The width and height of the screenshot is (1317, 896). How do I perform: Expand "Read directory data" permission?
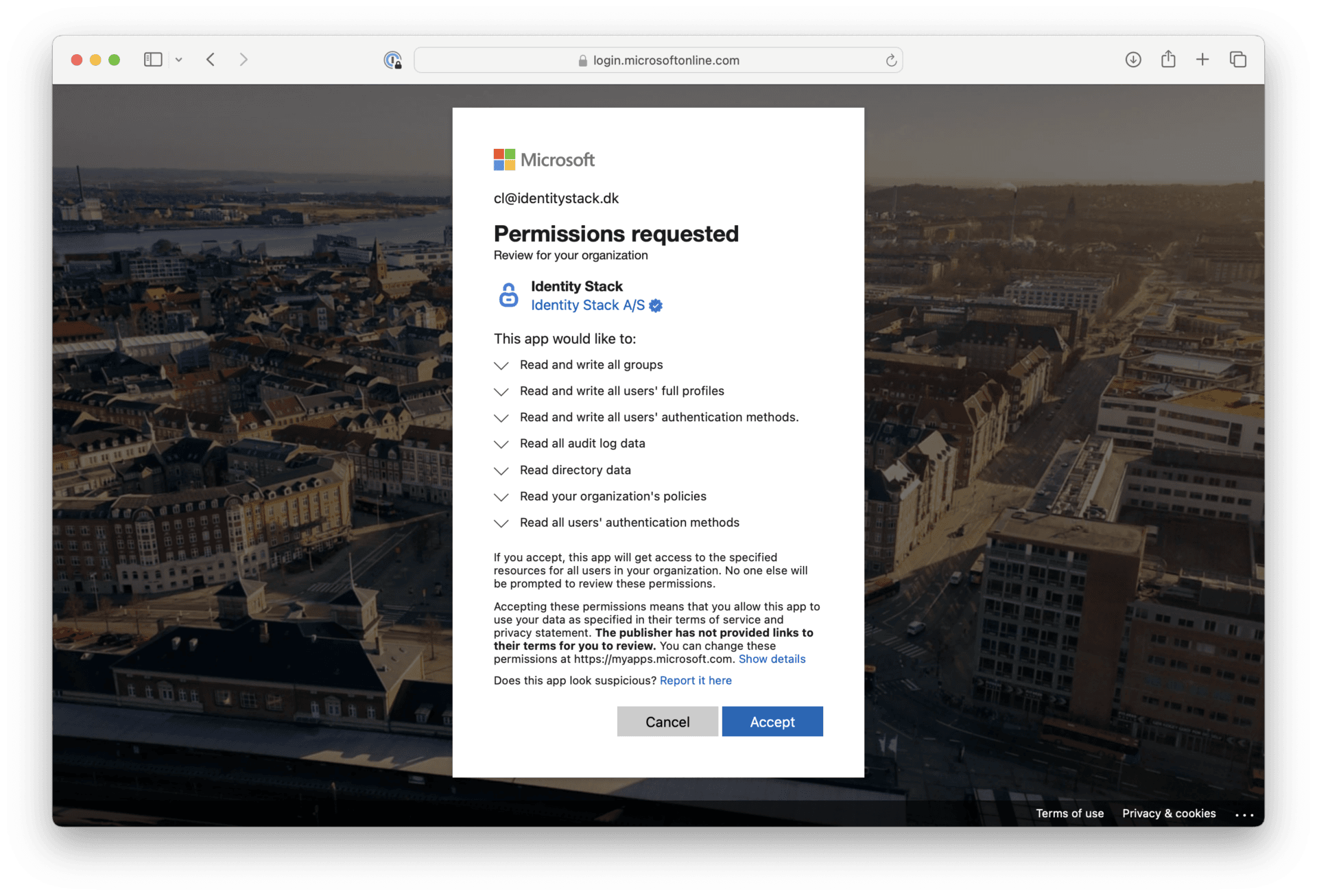tap(501, 471)
